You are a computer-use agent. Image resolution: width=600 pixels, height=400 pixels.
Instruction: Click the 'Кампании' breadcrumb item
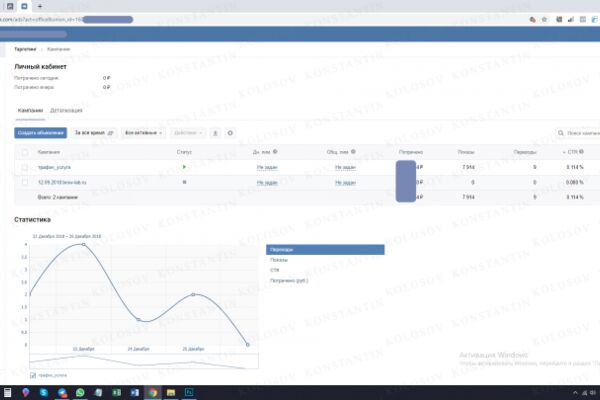click(59, 49)
